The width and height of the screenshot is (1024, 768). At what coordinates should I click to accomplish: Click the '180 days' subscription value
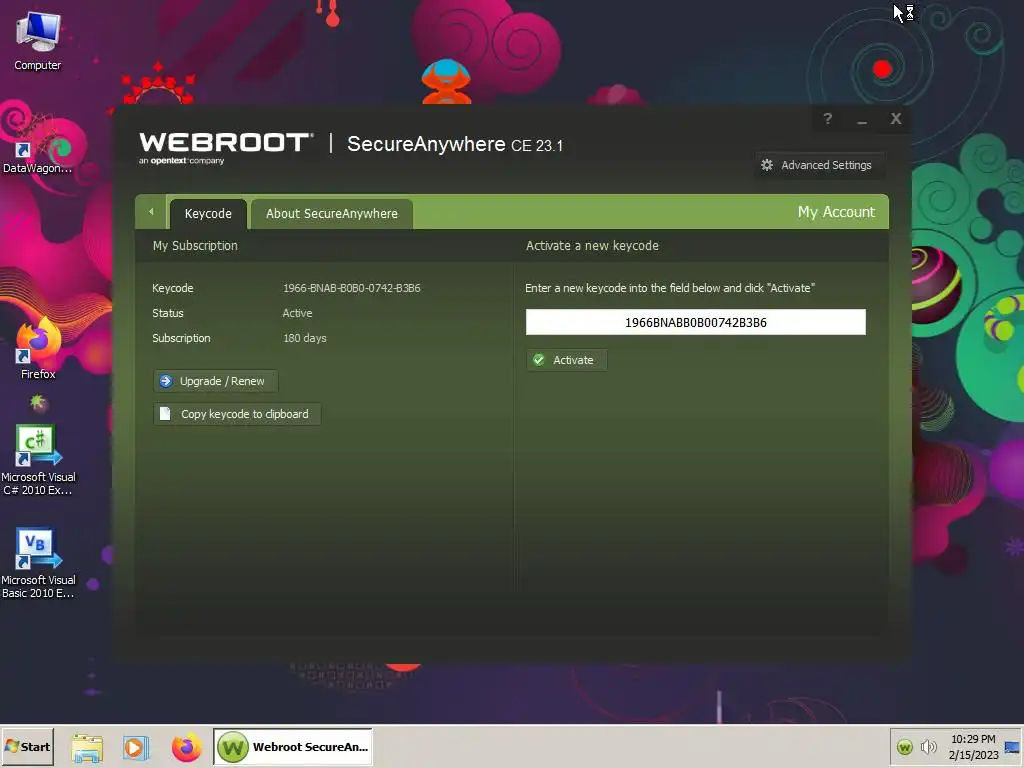(304, 338)
